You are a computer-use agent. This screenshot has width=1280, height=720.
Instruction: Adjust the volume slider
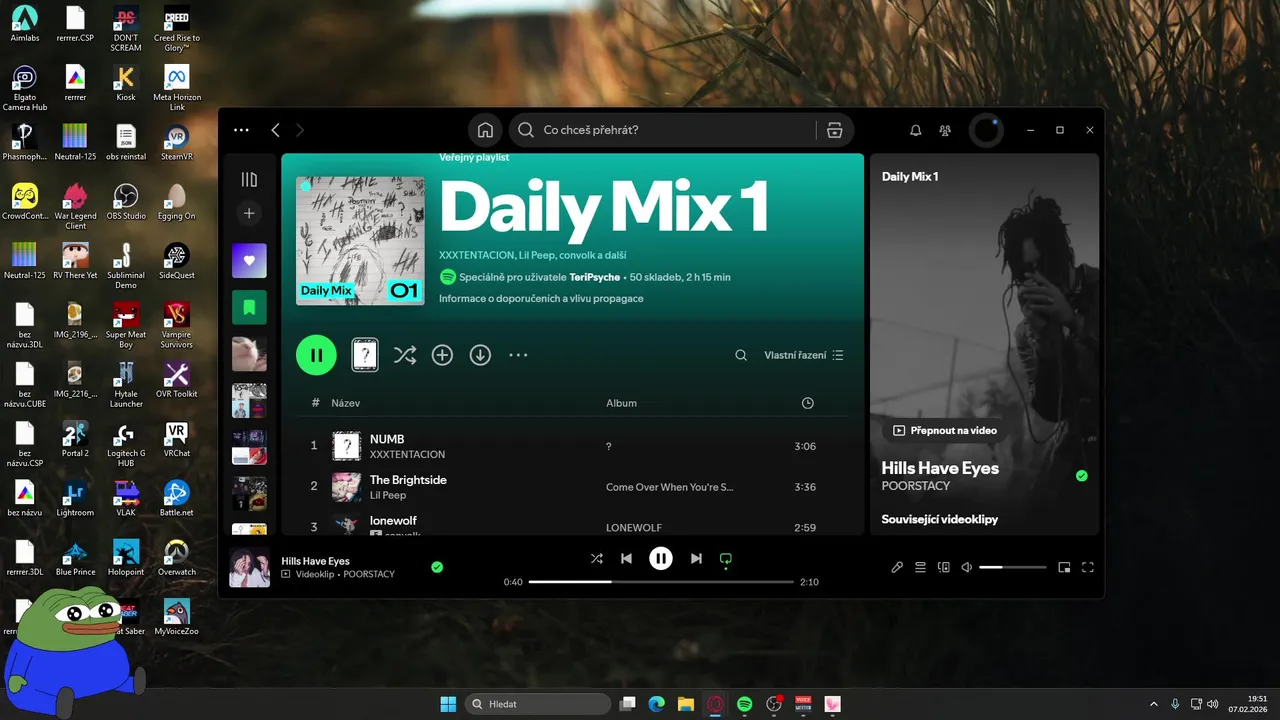1012,567
